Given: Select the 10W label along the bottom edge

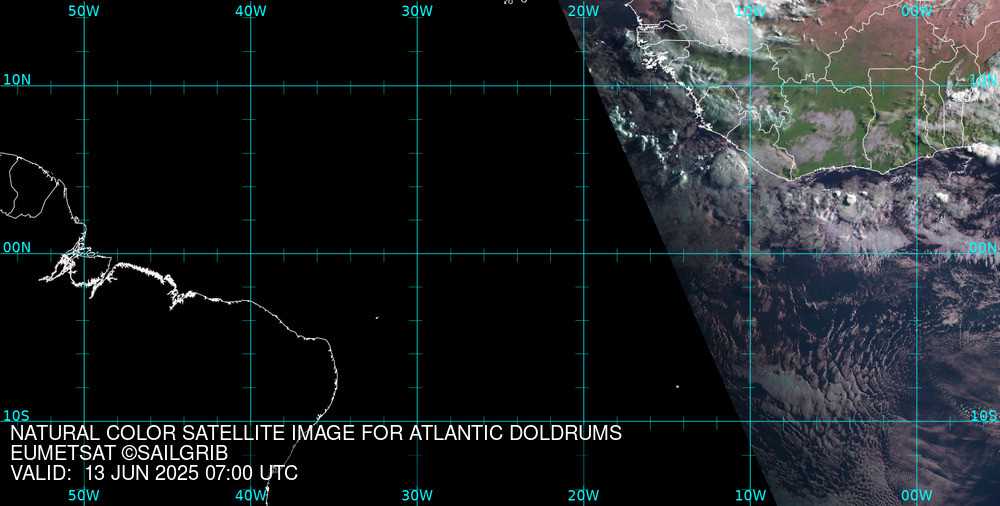Looking at the screenshot, I should [x=750, y=495].
